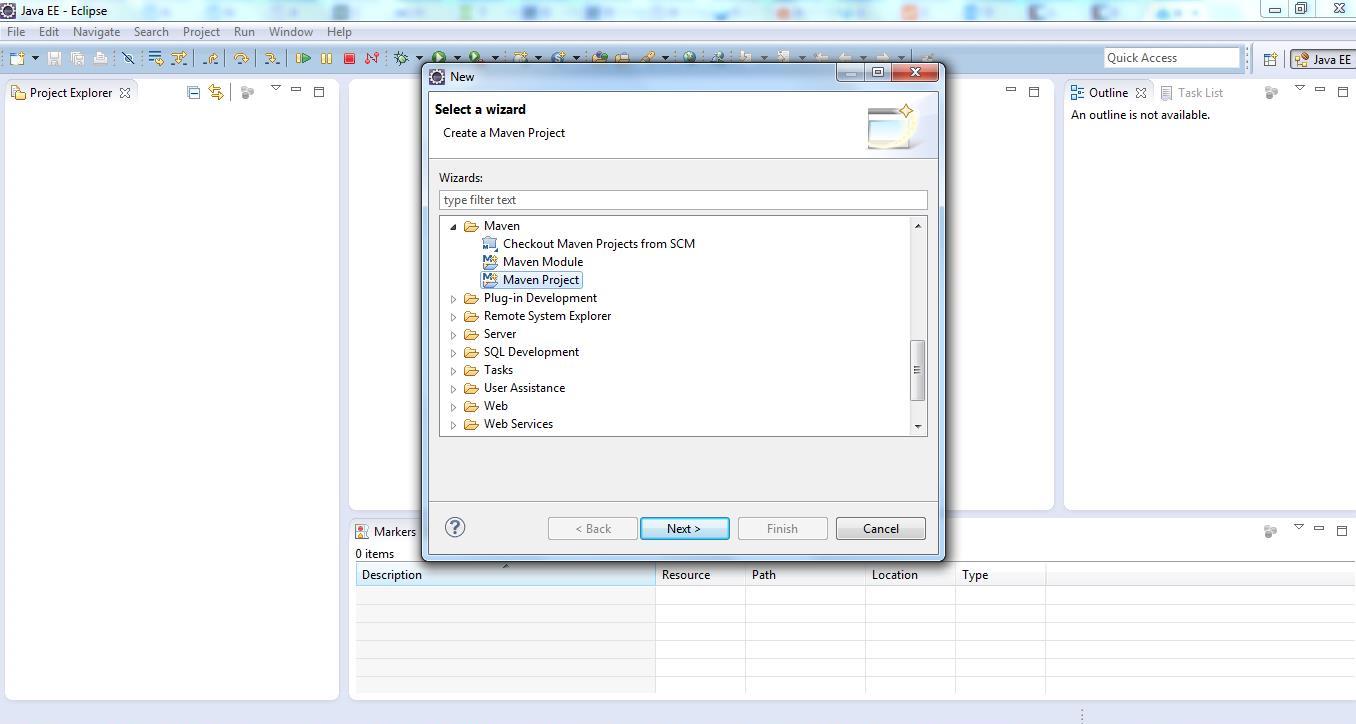Expand the Server folder
Screen dimensions: 1356x724
(x=453, y=335)
